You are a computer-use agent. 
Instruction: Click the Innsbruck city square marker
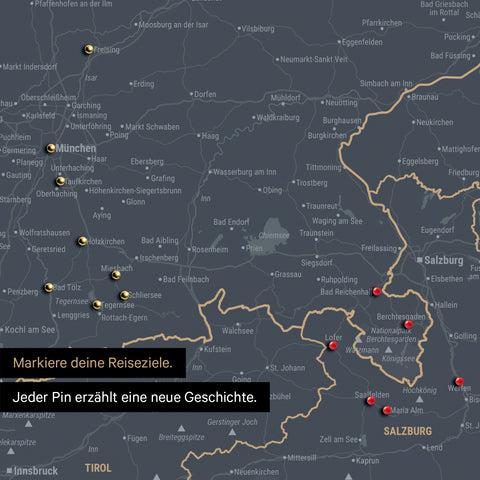[x=9, y=471]
